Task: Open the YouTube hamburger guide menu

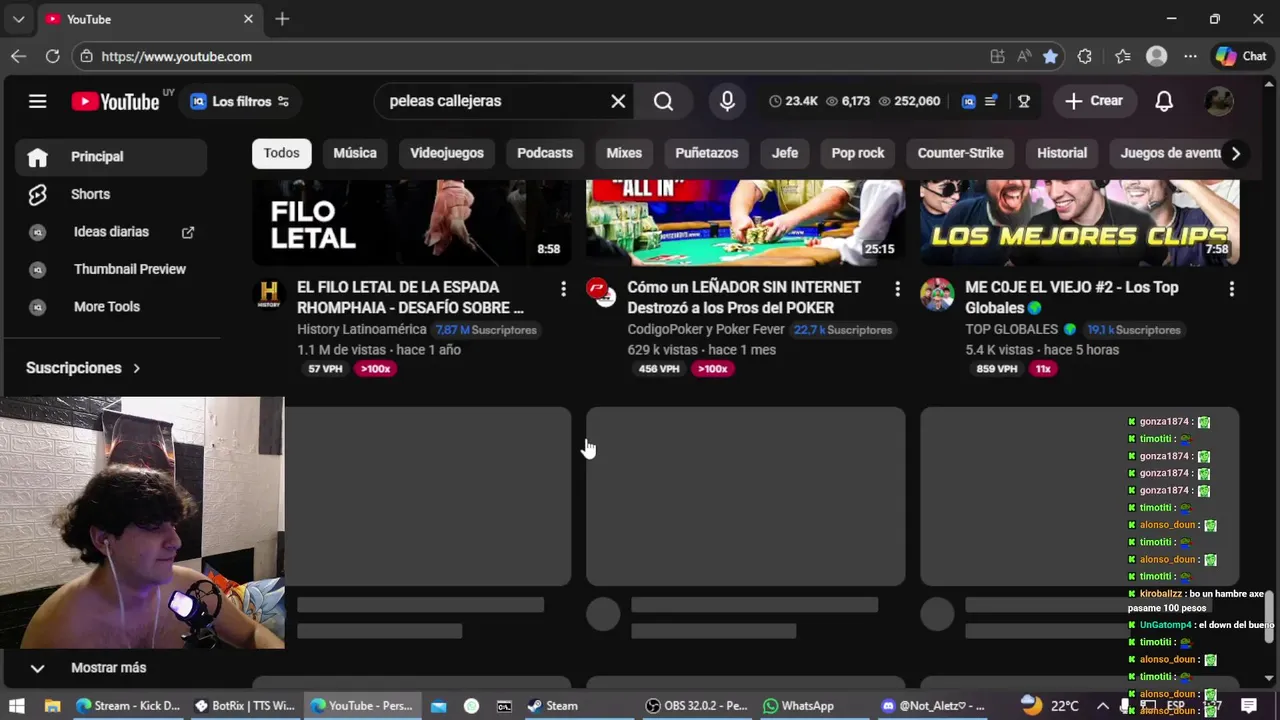Action: 37,101
